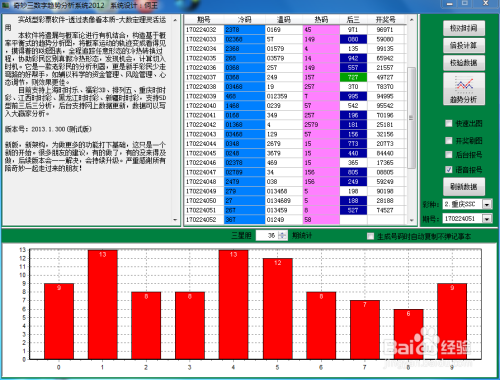
Task: Select row with period 170224032
Action: [295, 30]
